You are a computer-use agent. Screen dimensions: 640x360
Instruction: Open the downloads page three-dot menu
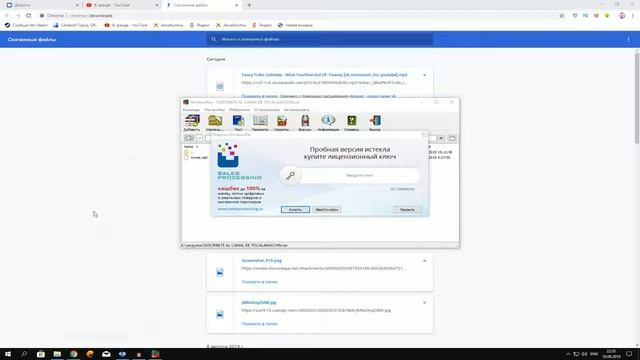pos(629,39)
